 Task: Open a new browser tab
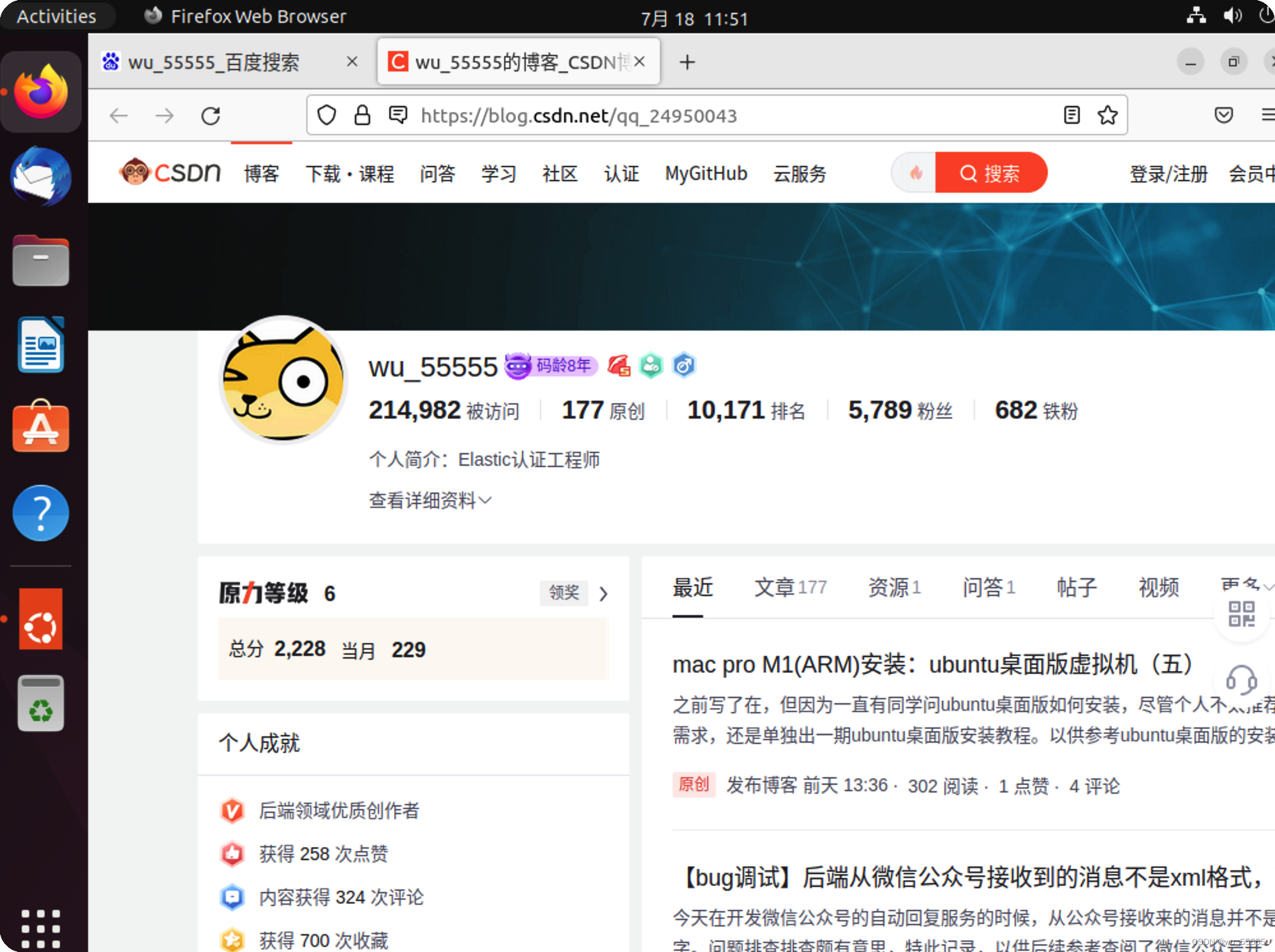[x=687, y=62]
